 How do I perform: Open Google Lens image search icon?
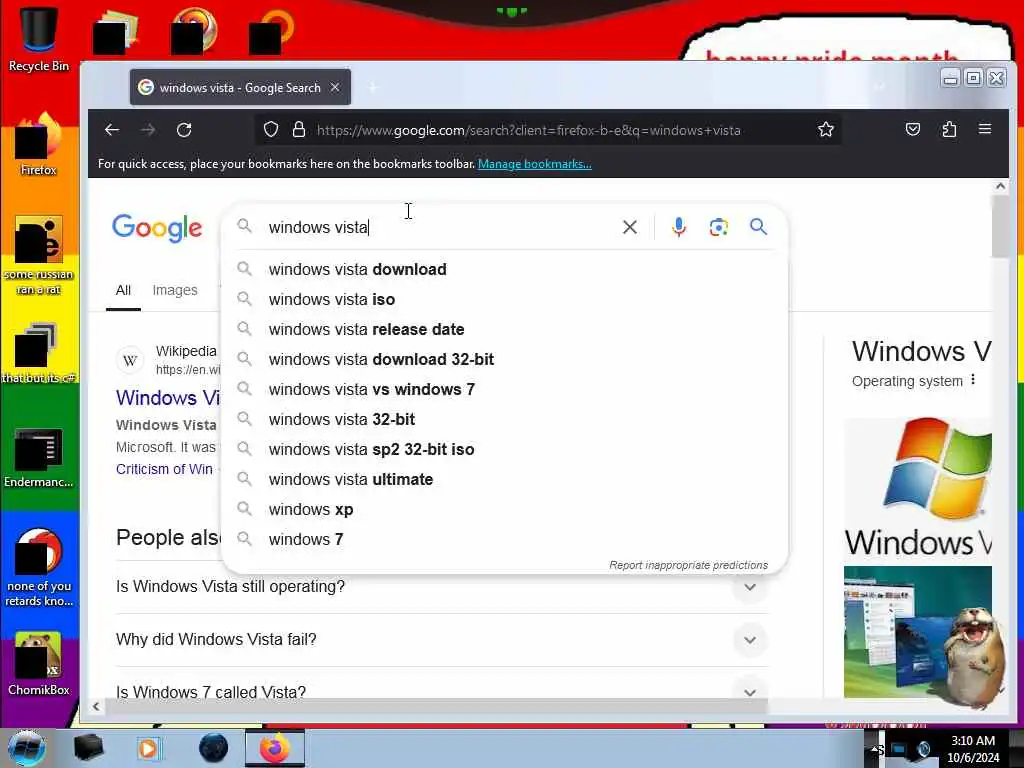(x=718, y=227)
